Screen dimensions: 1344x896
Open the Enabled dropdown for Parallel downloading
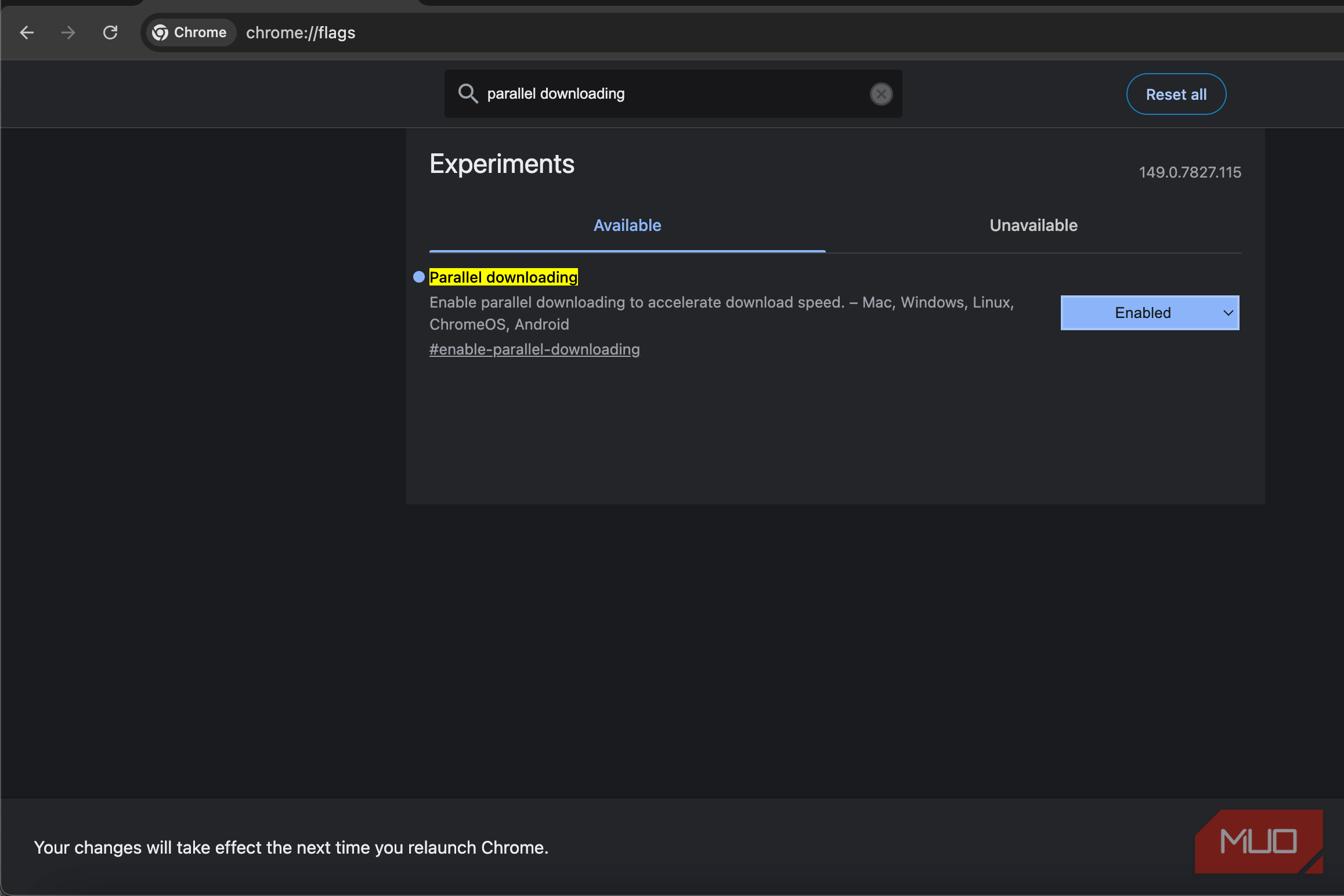click(1150, 313)
